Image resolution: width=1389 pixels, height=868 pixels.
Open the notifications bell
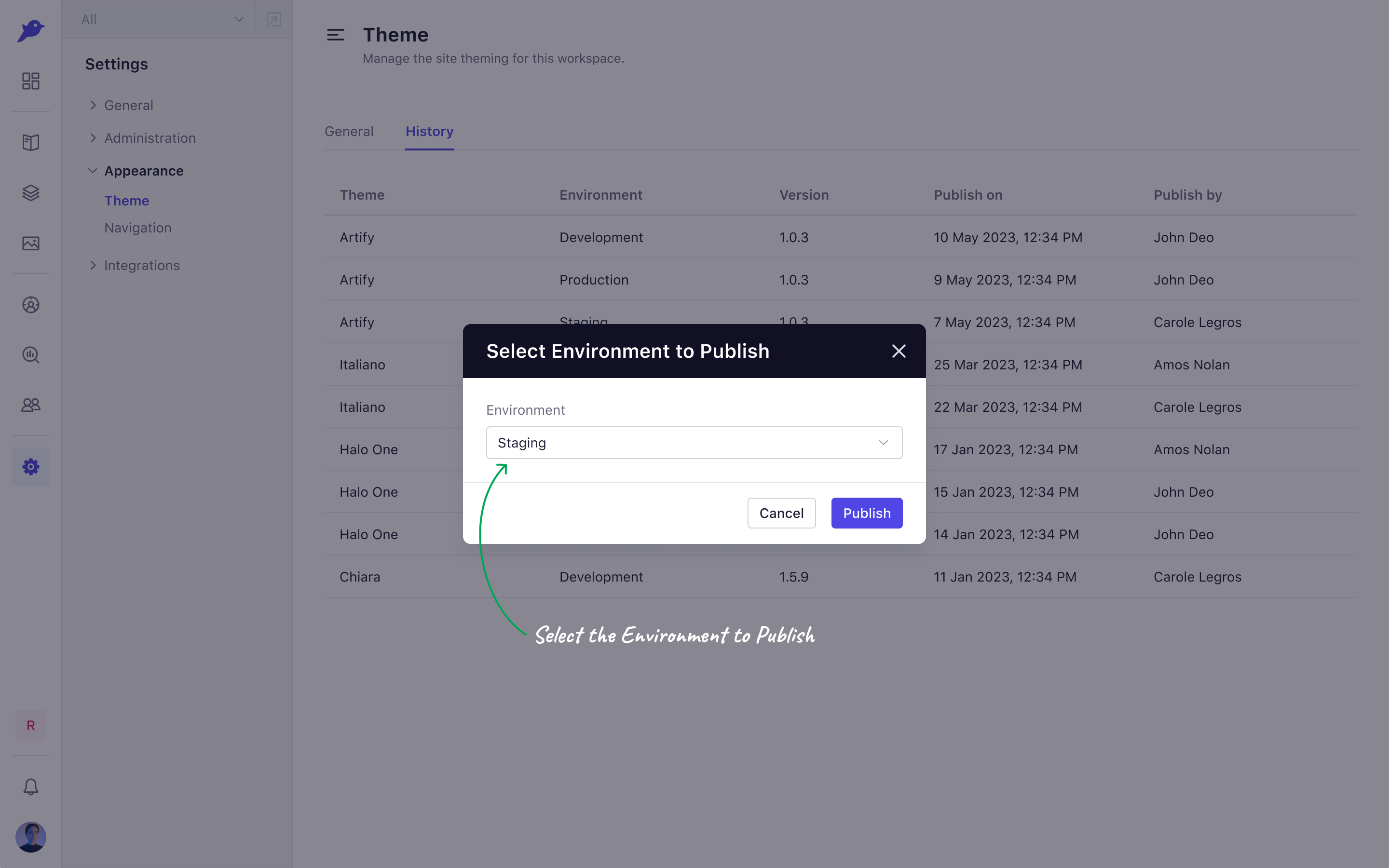30,787
